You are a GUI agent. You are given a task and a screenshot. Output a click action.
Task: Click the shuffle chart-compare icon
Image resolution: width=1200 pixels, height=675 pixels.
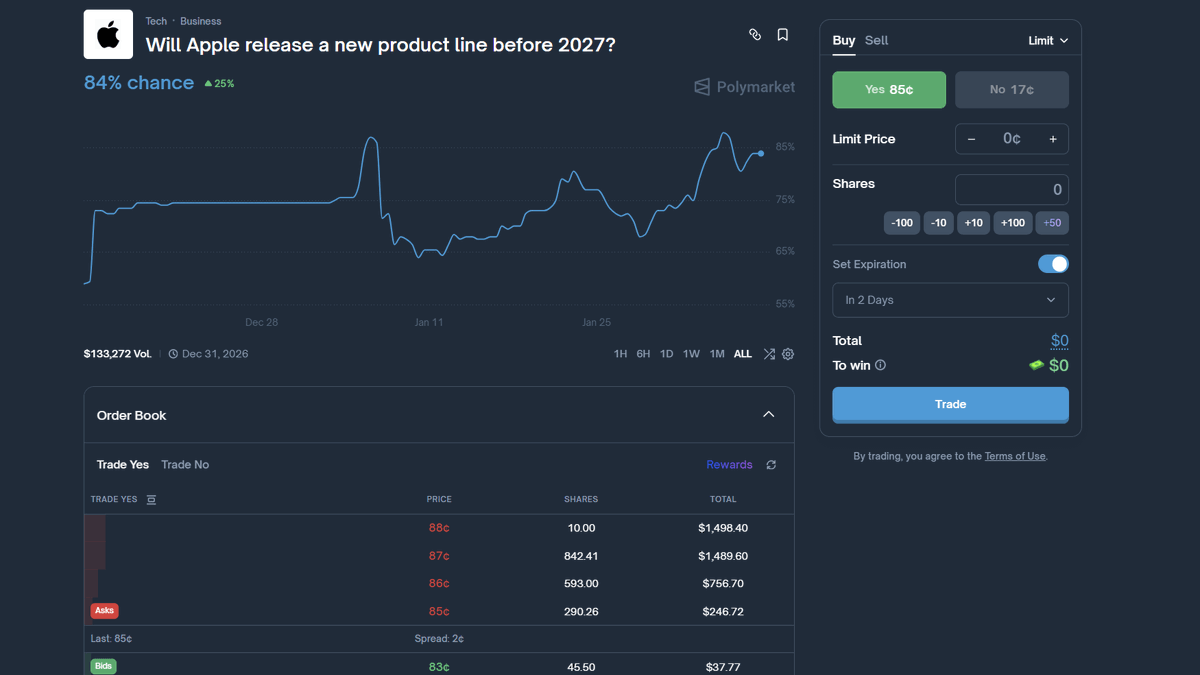[769, 354]
